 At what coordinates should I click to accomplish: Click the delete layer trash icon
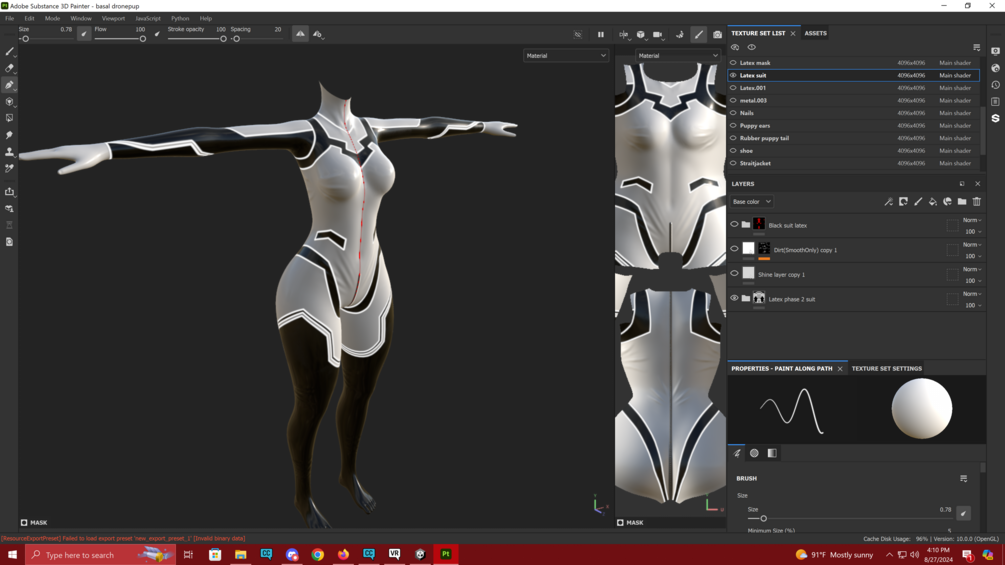(x=977, y=202)
